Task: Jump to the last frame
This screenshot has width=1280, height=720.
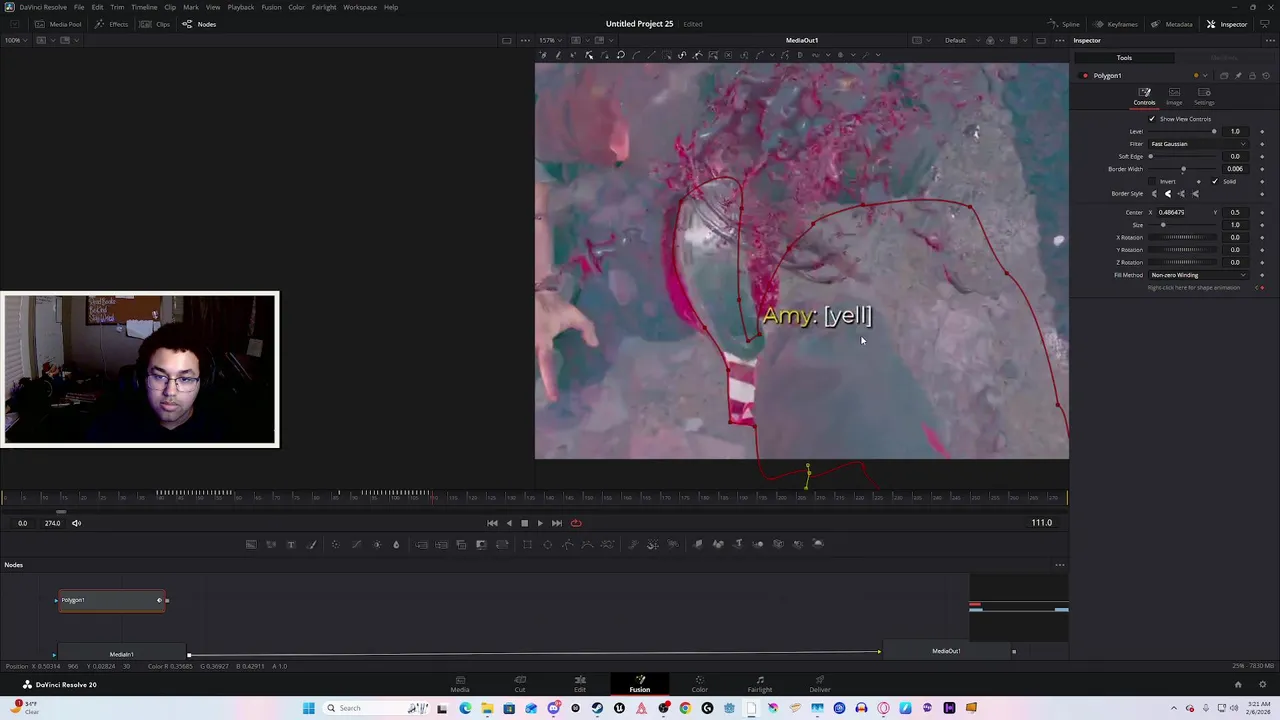Action: coord(557,523)
